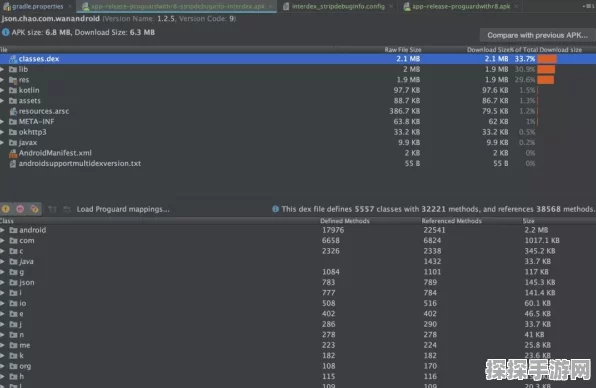Click the okhttp3 folder icon

coord(13,132)
